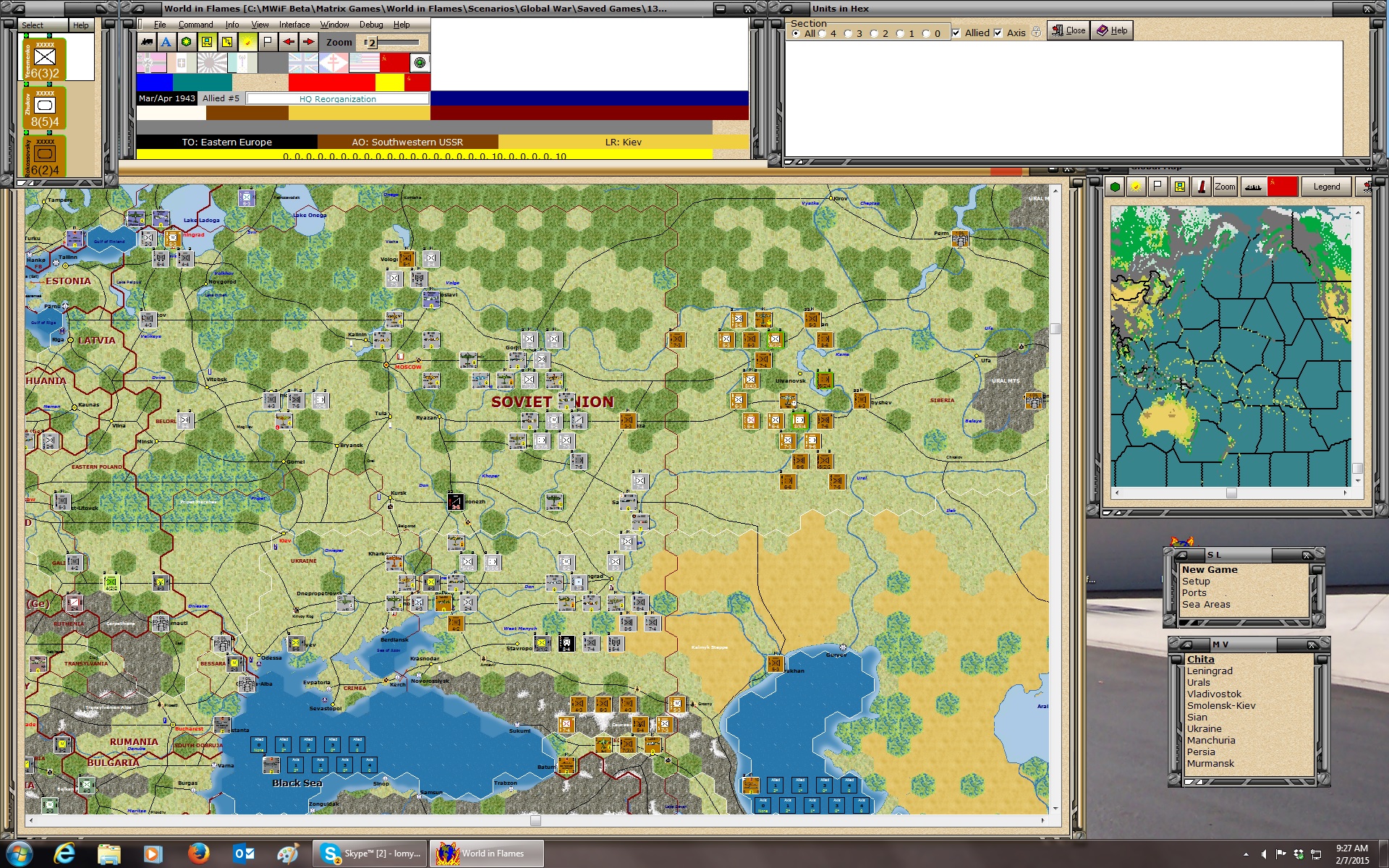Open the Command menu
The height and width of the screenshot is (868, 1389).
pos(195,25)
